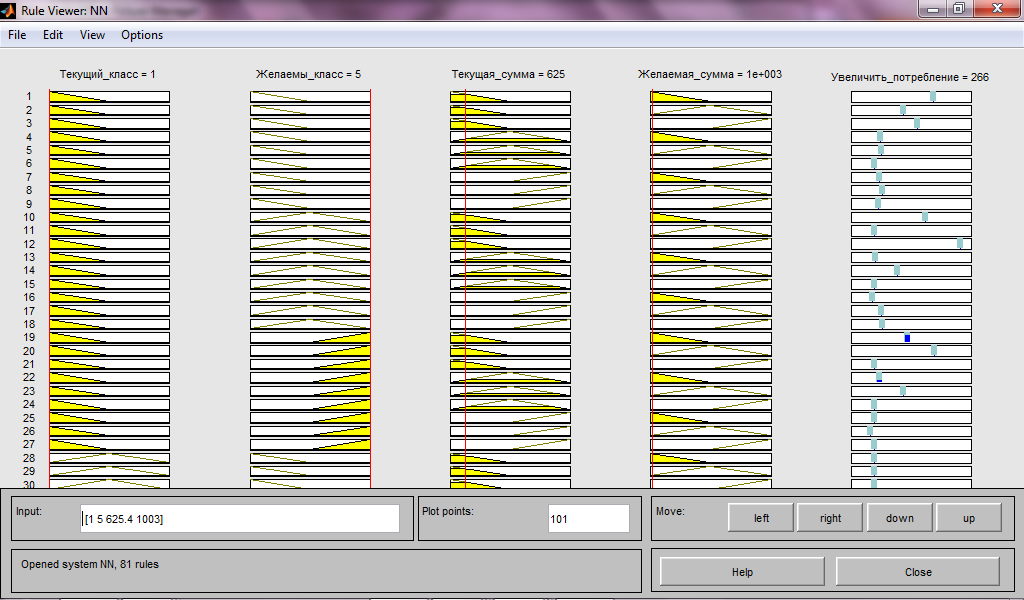Click the right move button
The image size is (1024, 600).
point(830,518)
